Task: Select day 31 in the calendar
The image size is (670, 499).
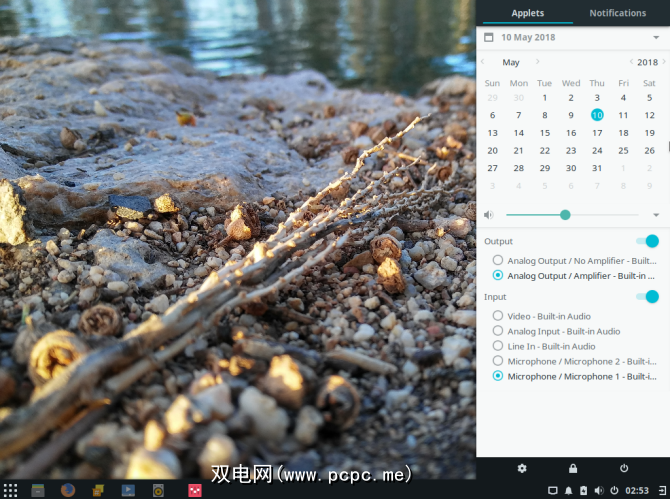Action: click(x=597, y=168)
